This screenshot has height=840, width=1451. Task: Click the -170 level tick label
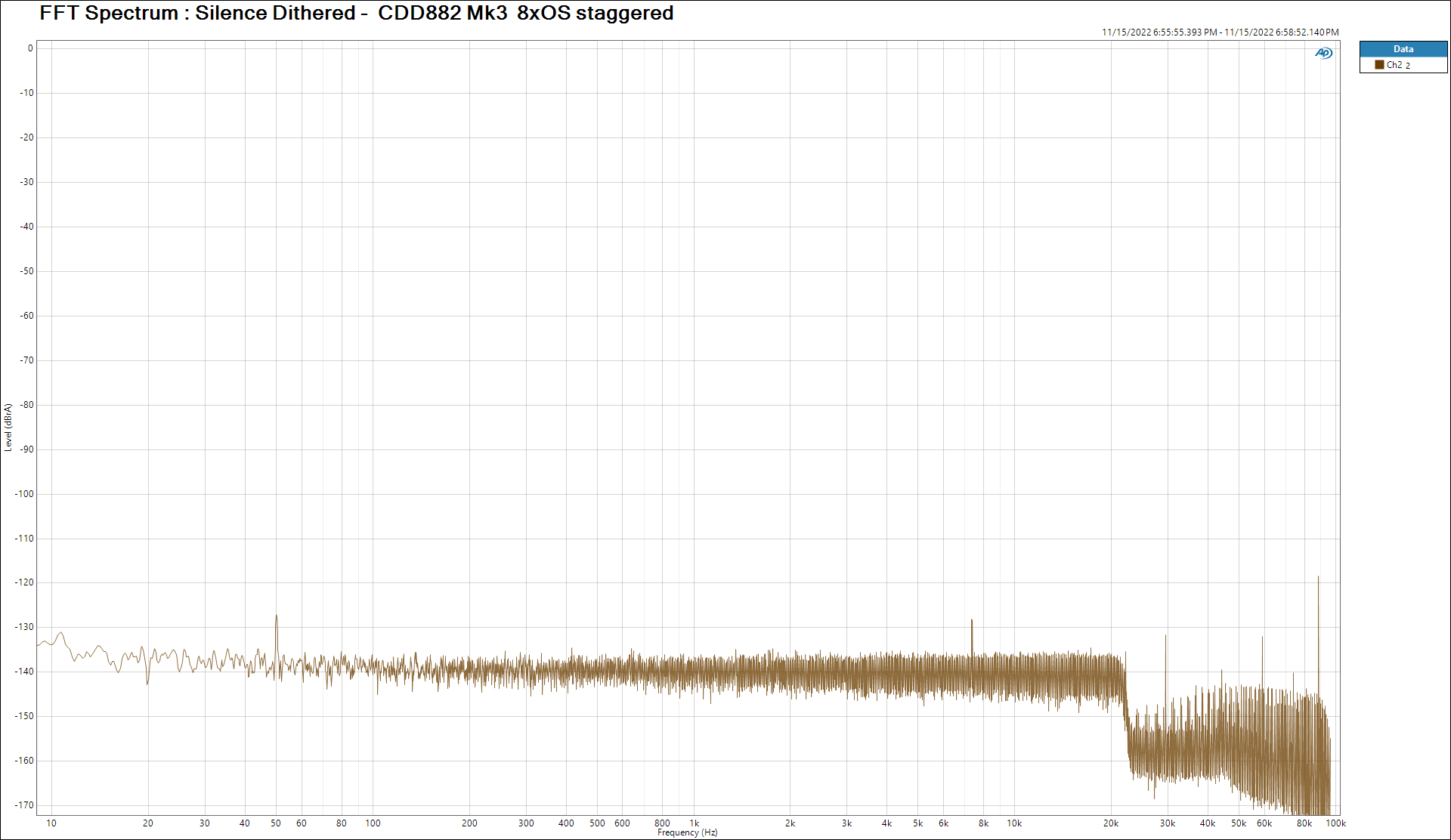(x=24, y=805)
